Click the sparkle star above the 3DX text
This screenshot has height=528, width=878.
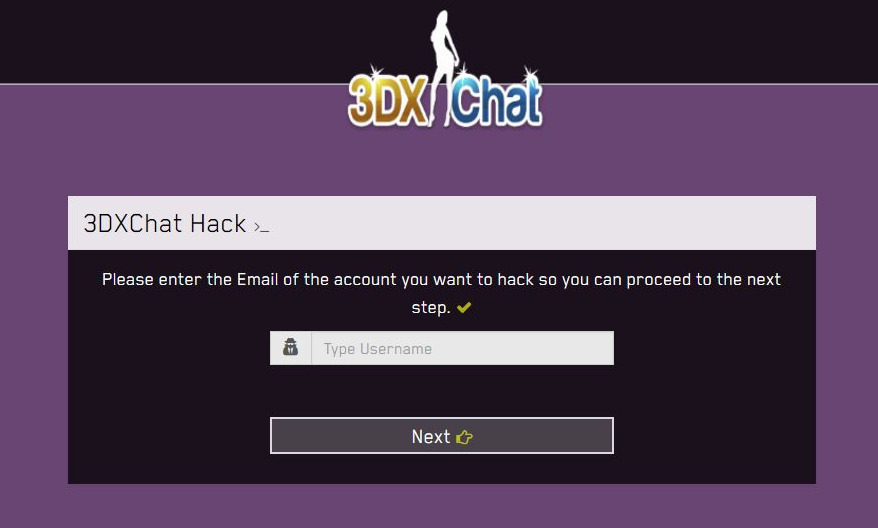tap(374, 73)
